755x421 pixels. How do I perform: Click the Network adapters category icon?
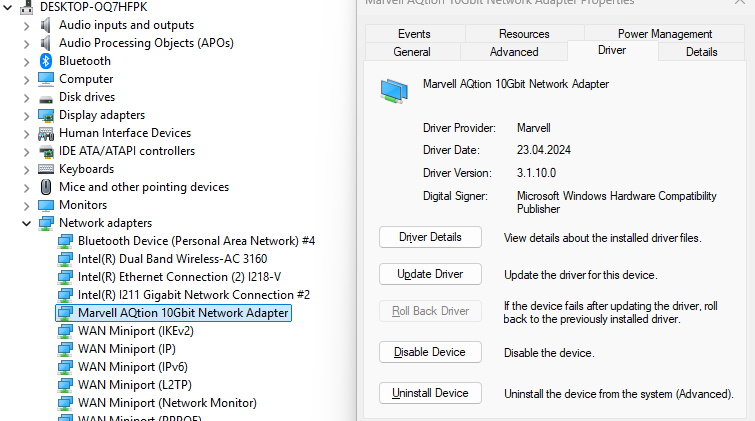click(x=46, y=224)
